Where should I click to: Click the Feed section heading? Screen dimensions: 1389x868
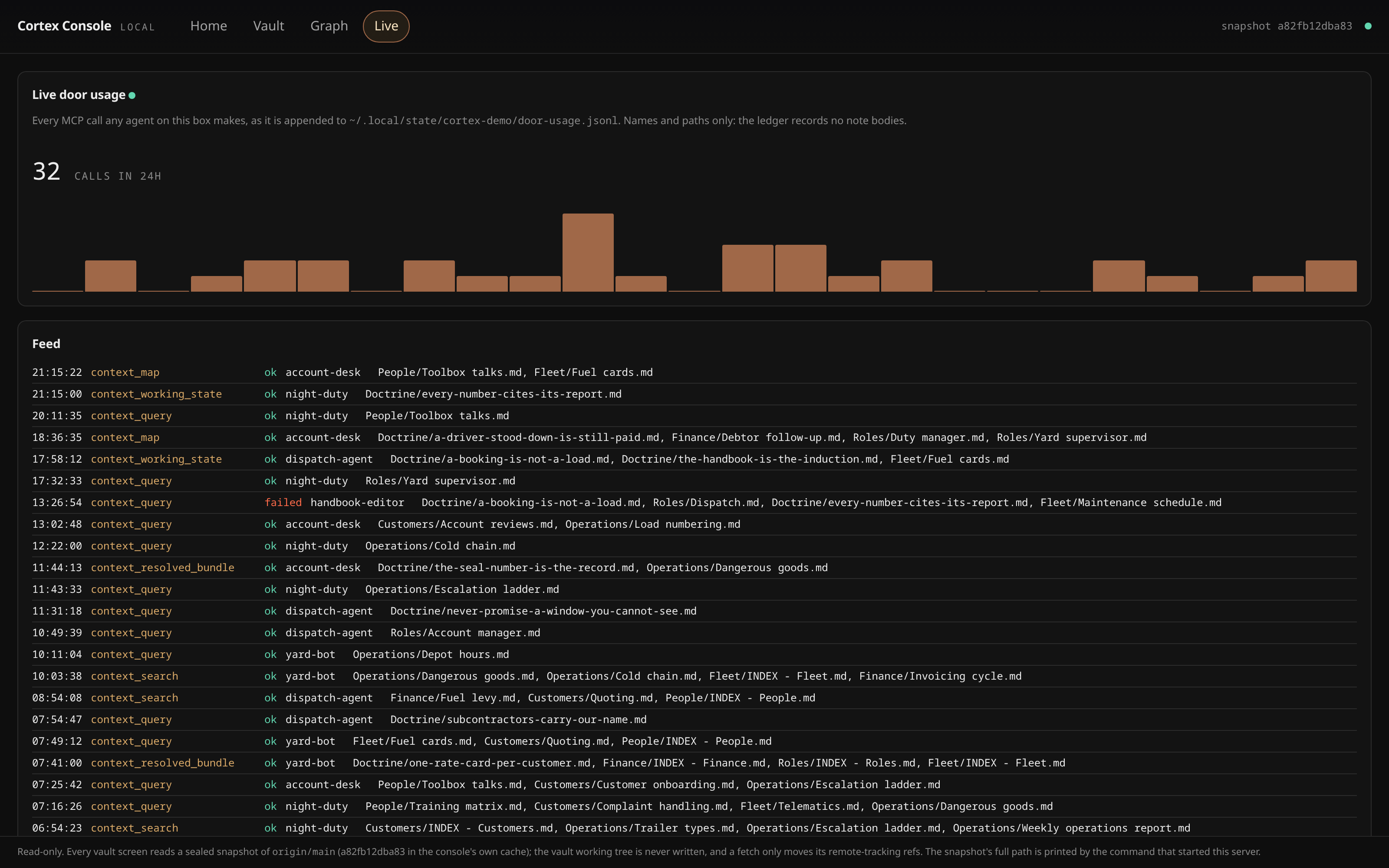[x=46, y=344]
